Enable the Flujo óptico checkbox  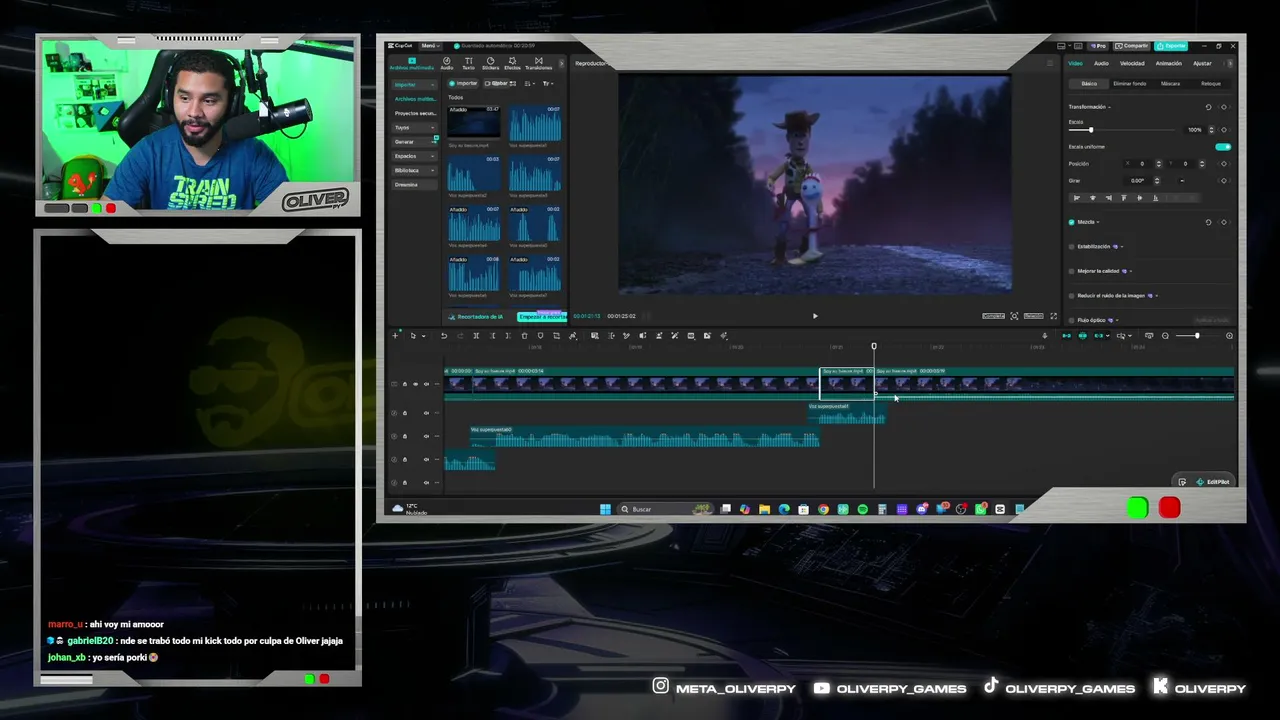tap(1071, 320)
